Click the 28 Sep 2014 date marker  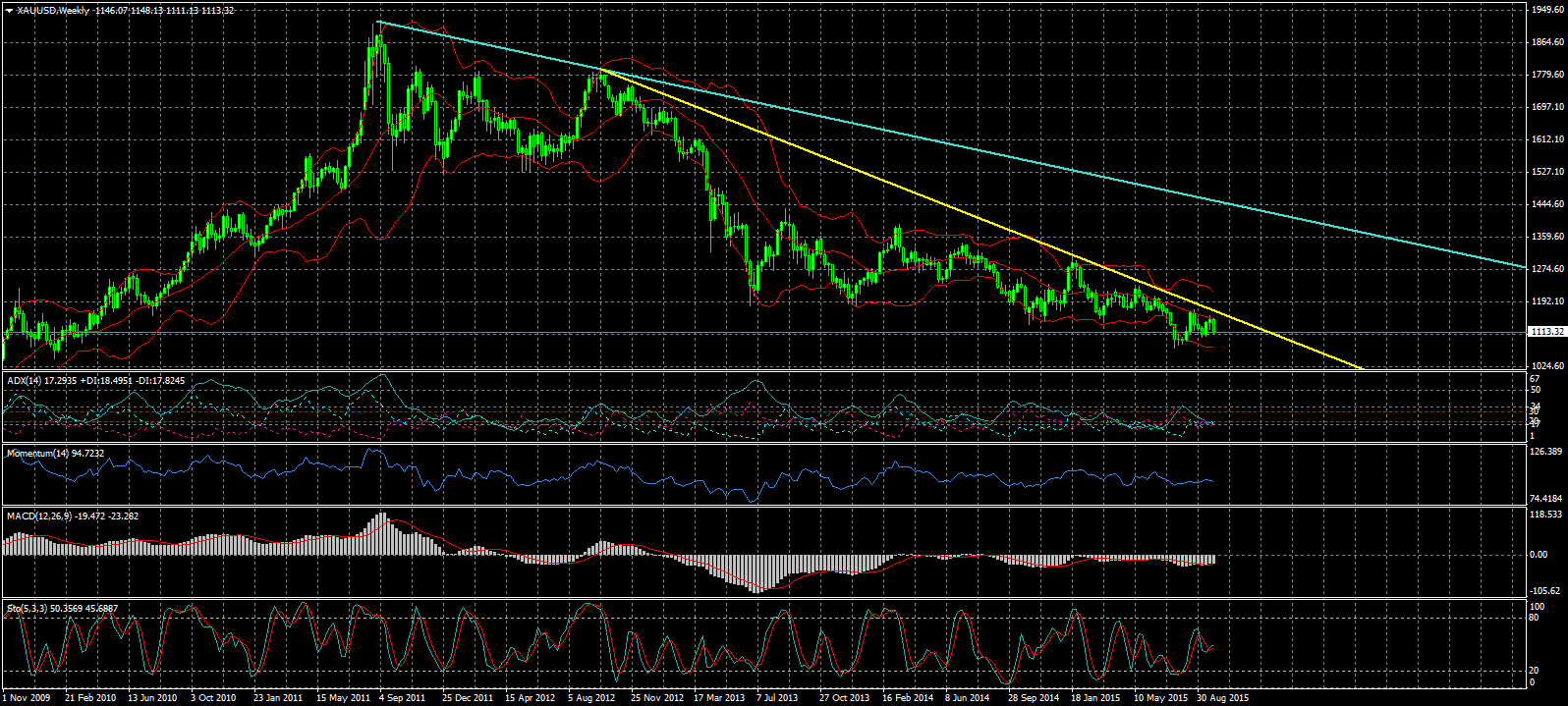(1034, 698)
